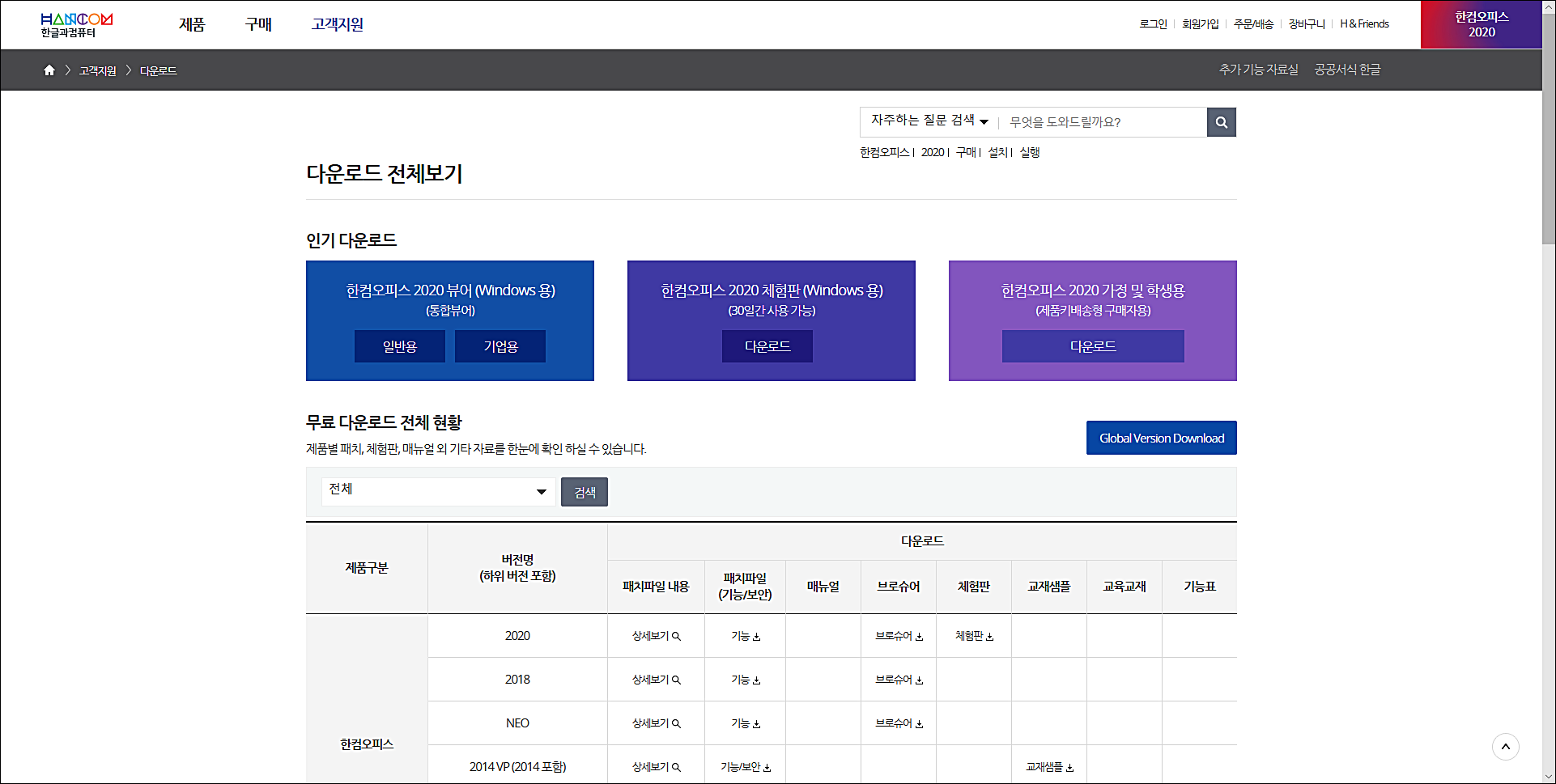Click the 구매 keyword tag
1556x784 pixels.
[x=966, y=152]
